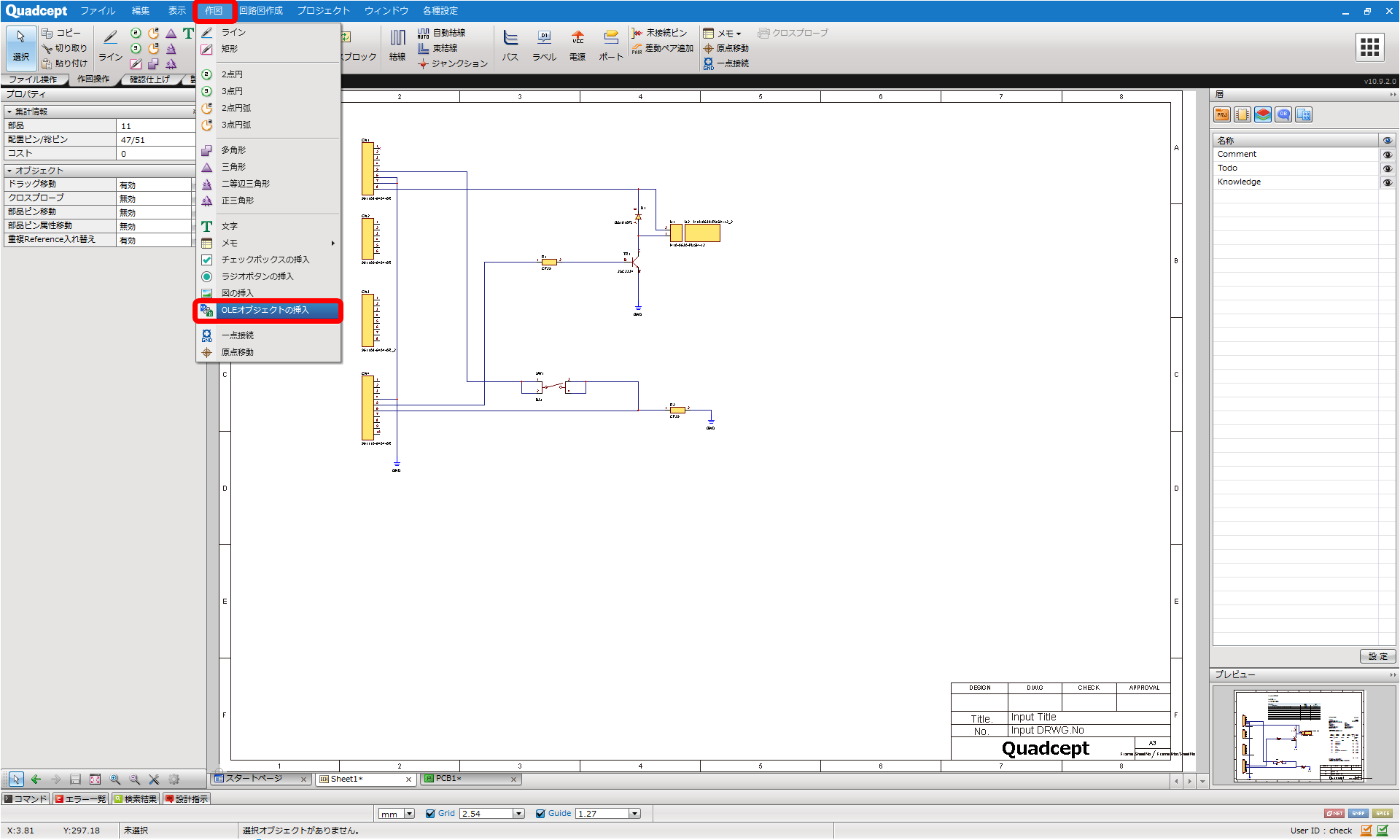
Task: Toggle the Grid checkbox
Action: pyautogui.click(x=430, y=814)
